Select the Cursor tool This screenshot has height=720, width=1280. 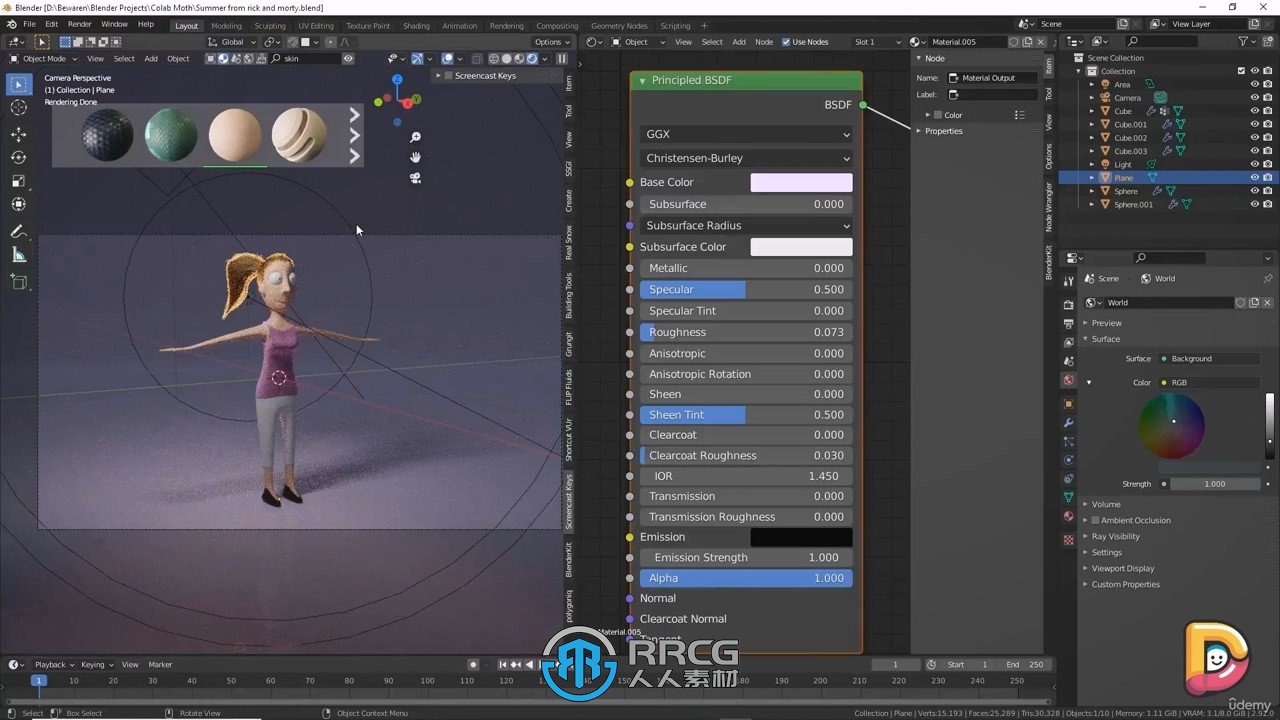[19, 108]
